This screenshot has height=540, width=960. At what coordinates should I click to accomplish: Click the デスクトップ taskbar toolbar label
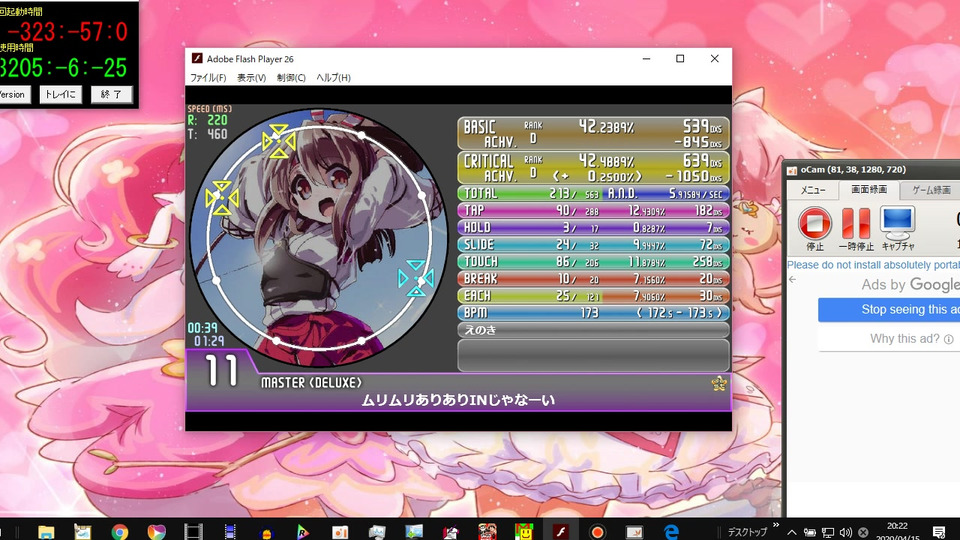748,532
